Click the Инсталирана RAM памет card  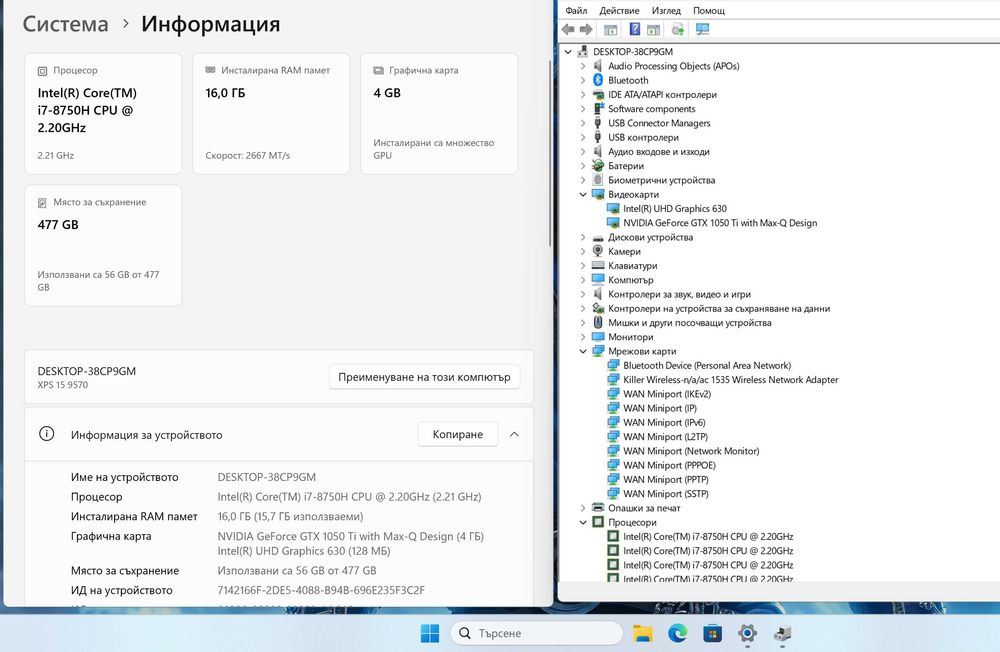271,114
